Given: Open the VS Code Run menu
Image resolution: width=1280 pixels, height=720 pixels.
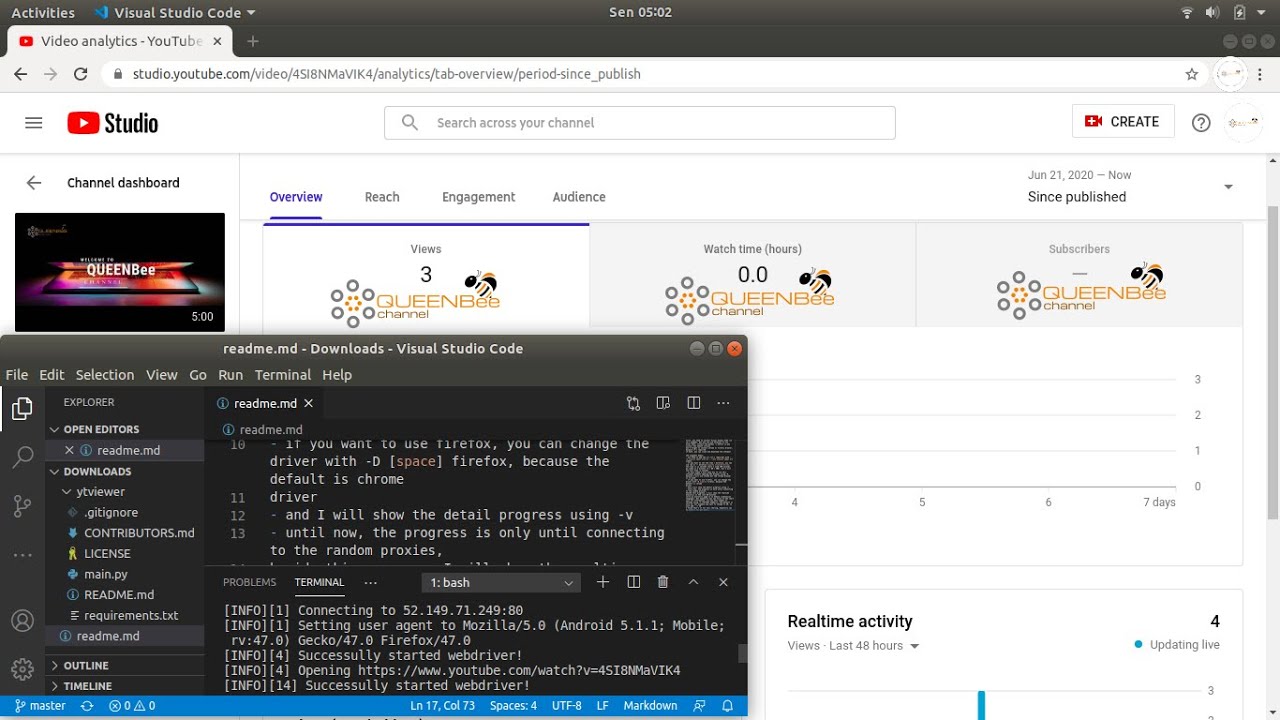Looking at the screenshot, I should point(231,375).
